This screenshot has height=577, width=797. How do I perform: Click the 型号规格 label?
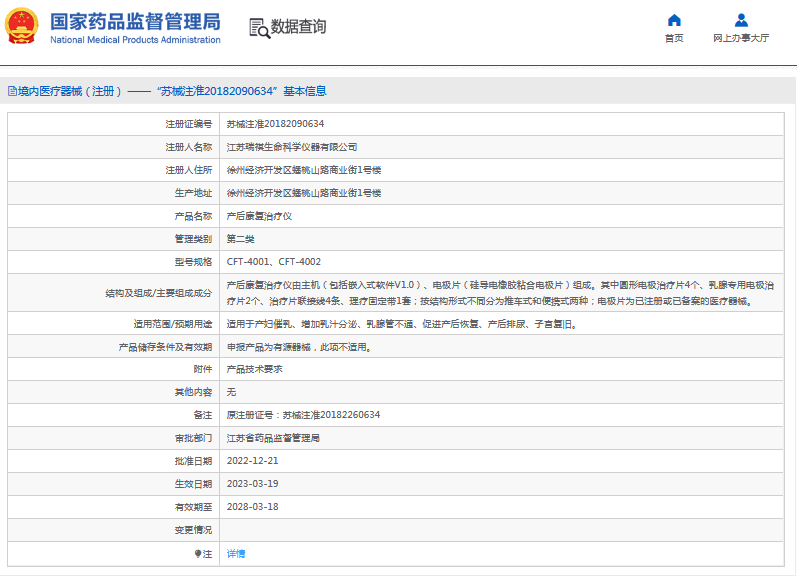click(x=193, y=262)
